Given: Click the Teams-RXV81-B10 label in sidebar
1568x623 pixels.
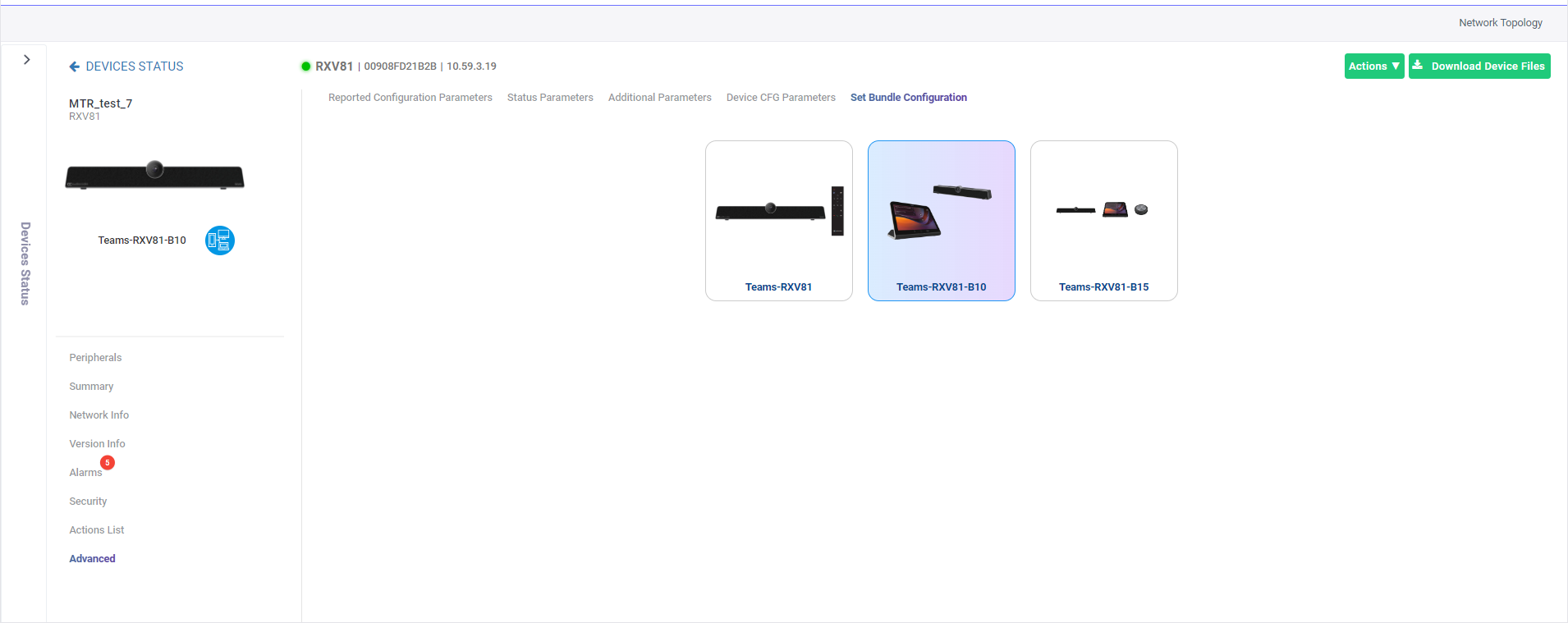Looking at the screenshot, I should pos(142,240).
